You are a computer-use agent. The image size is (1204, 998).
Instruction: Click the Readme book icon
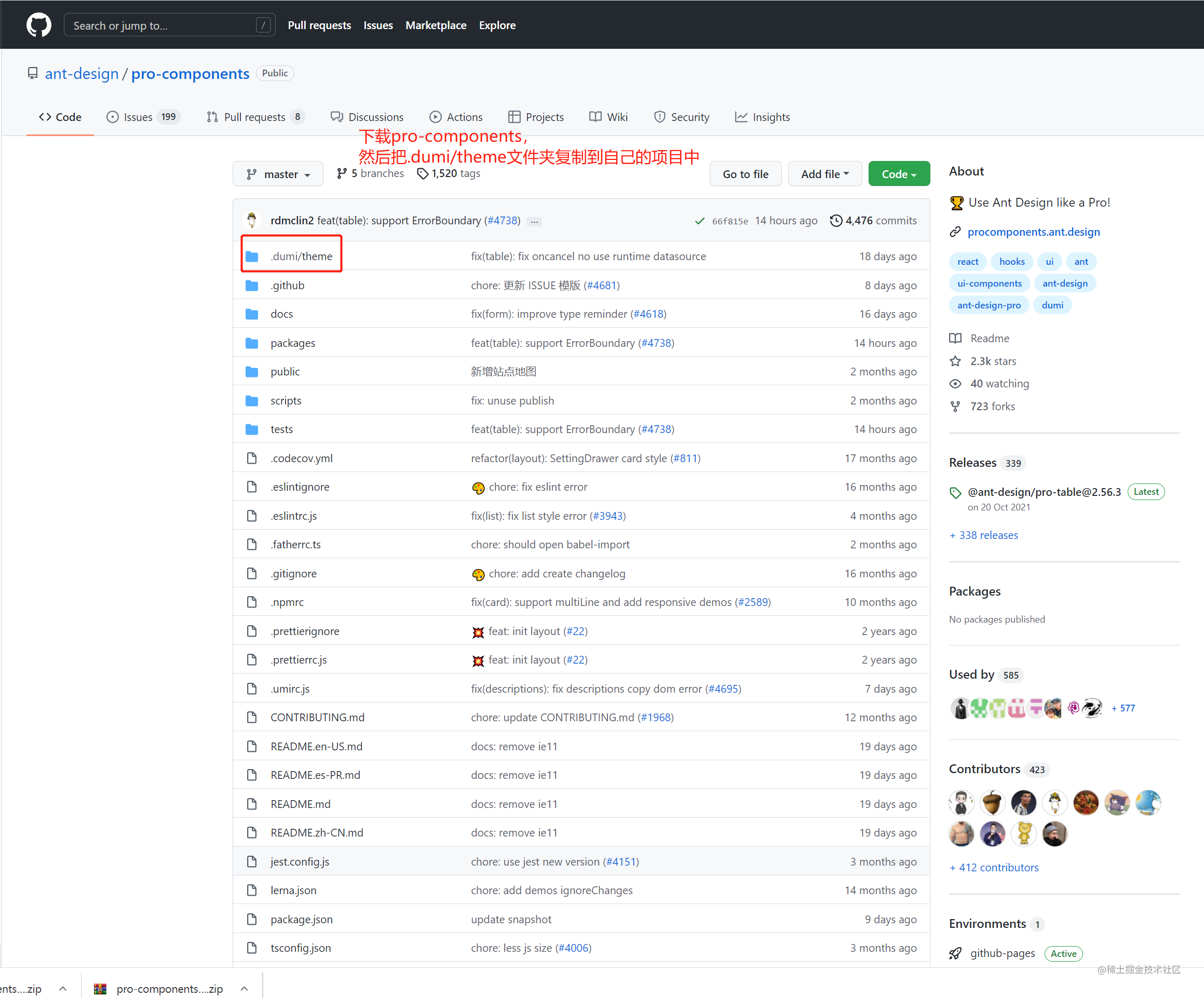955,339
